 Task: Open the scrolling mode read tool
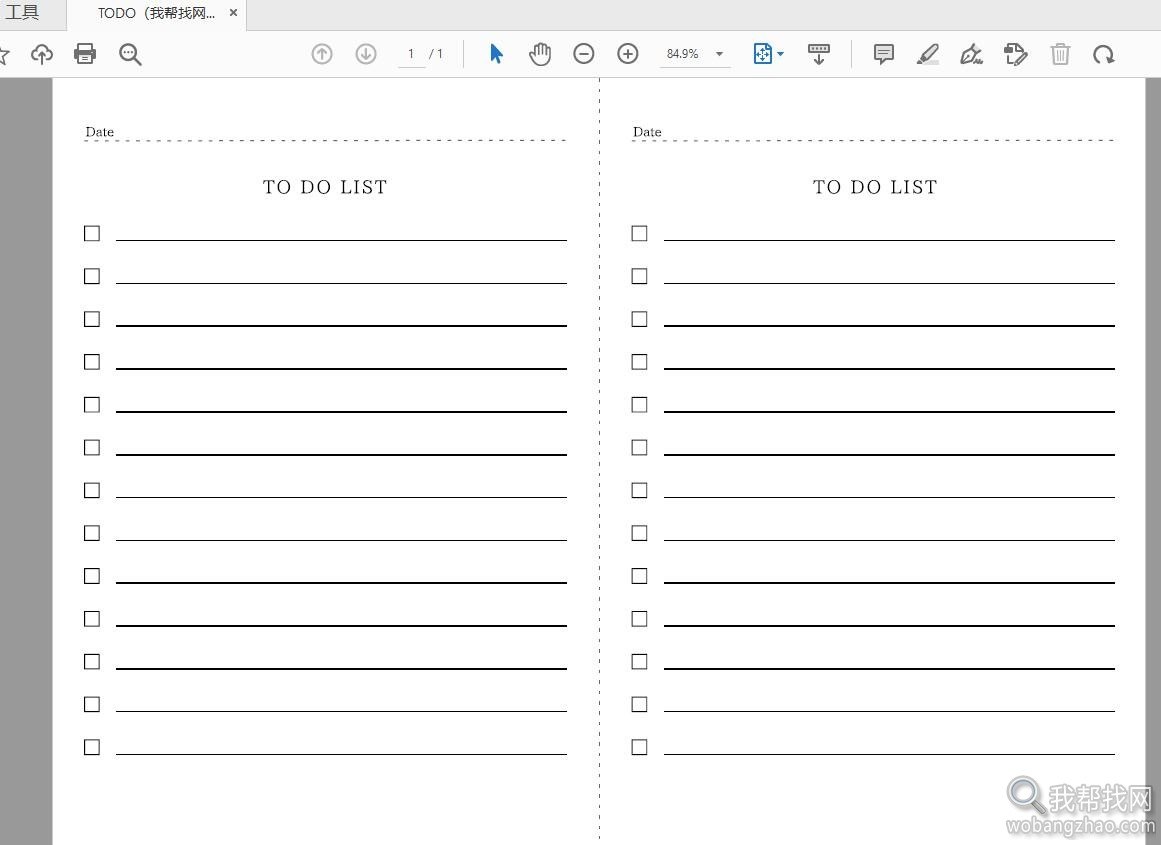pyautogui.click(x=819, y=54)
